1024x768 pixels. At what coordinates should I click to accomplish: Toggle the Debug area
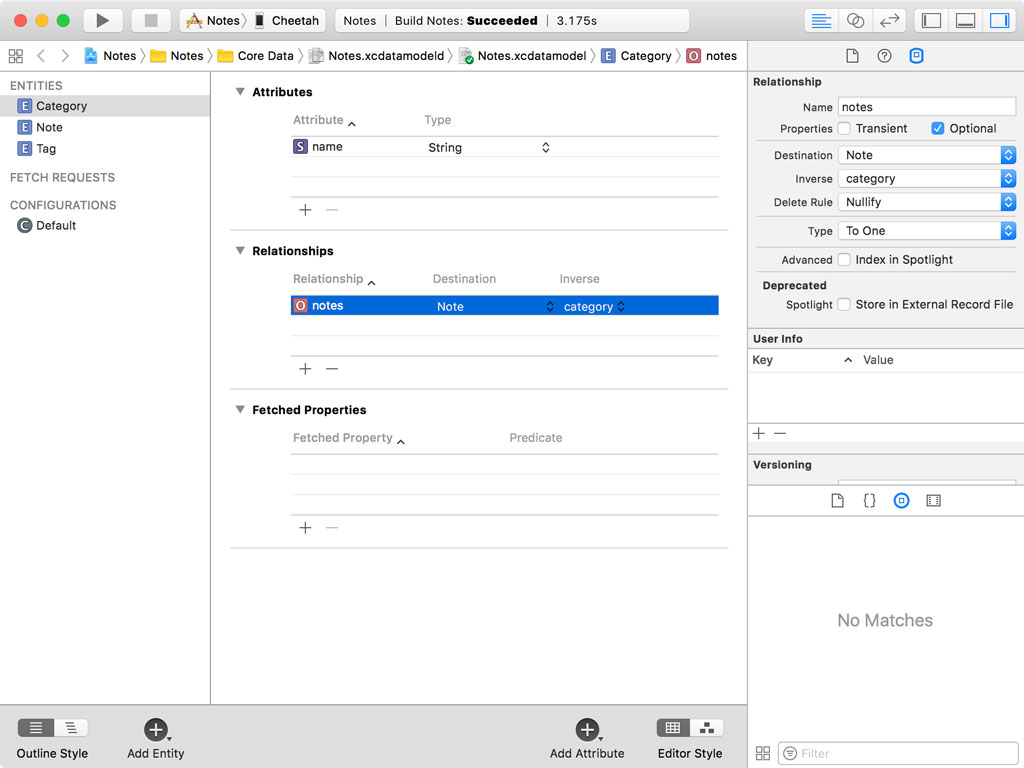(x=965, y=20)
